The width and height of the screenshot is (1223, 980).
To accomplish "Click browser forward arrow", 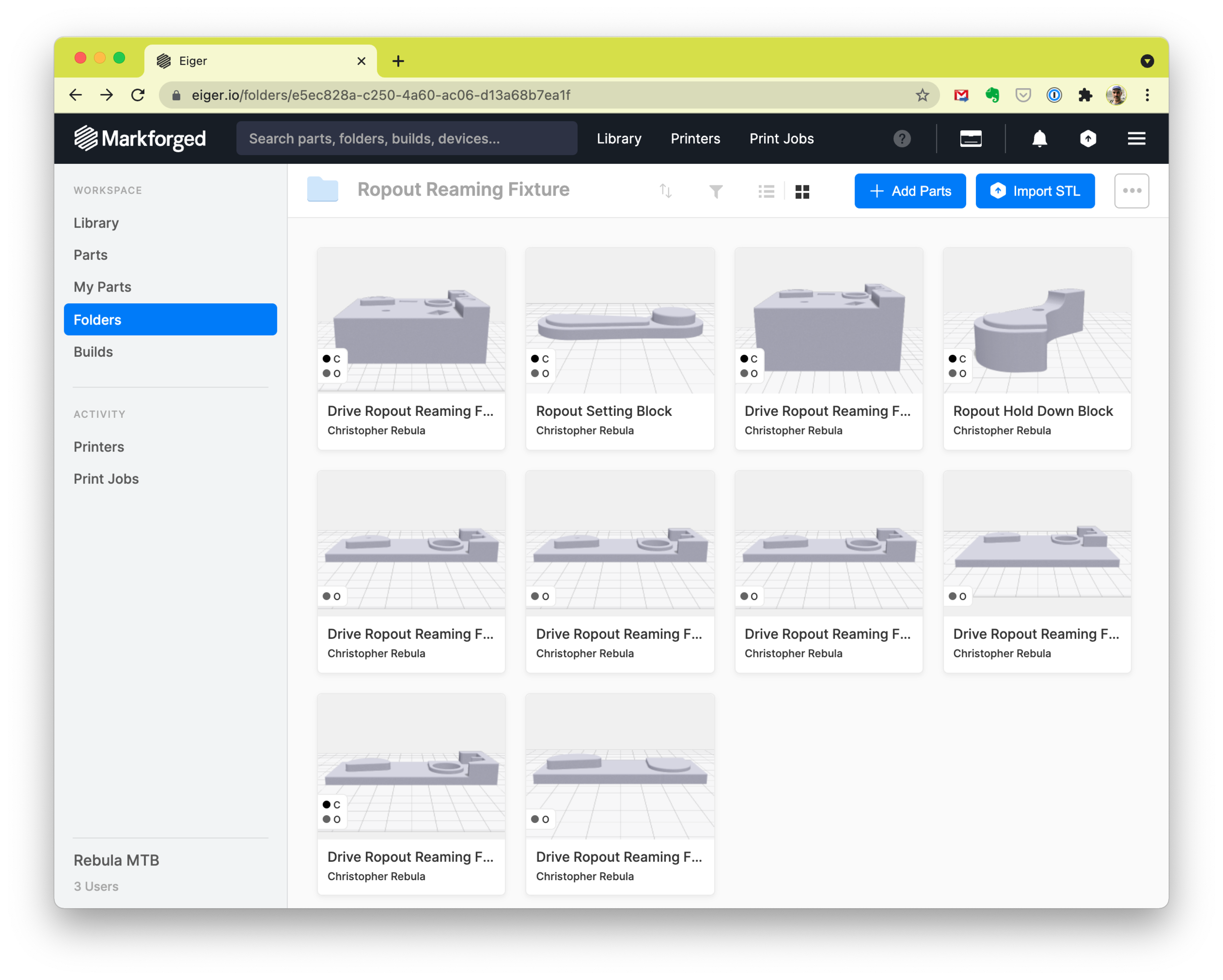I will click(x=107, y=95).
